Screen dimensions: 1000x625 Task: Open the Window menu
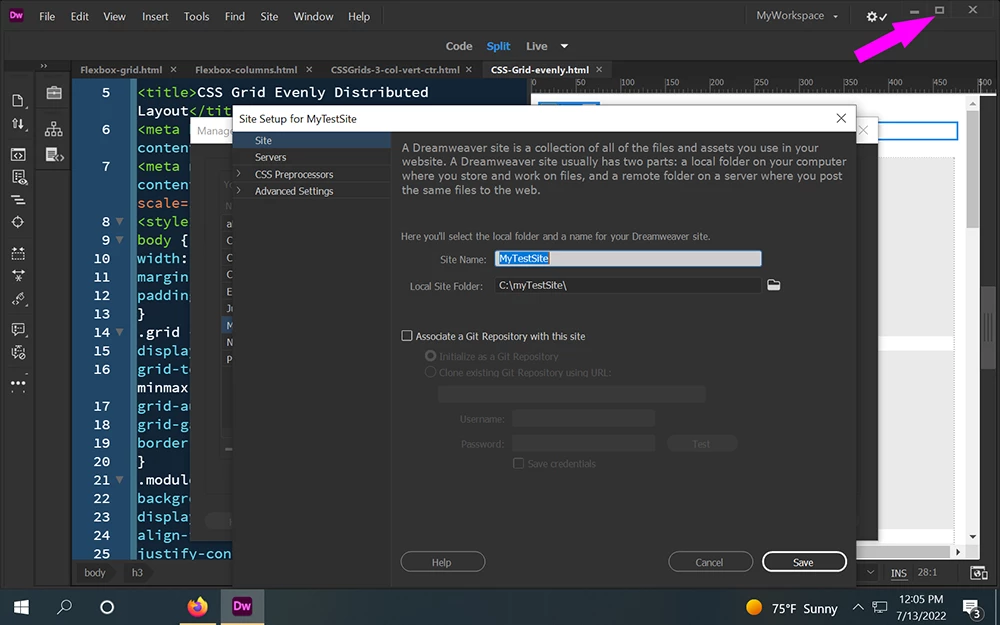[313, 17]
